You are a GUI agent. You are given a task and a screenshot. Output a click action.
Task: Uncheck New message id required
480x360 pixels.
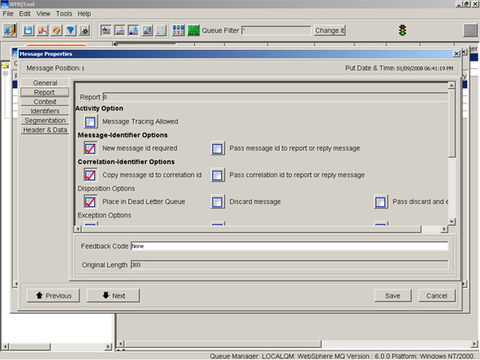coord(90,148)
